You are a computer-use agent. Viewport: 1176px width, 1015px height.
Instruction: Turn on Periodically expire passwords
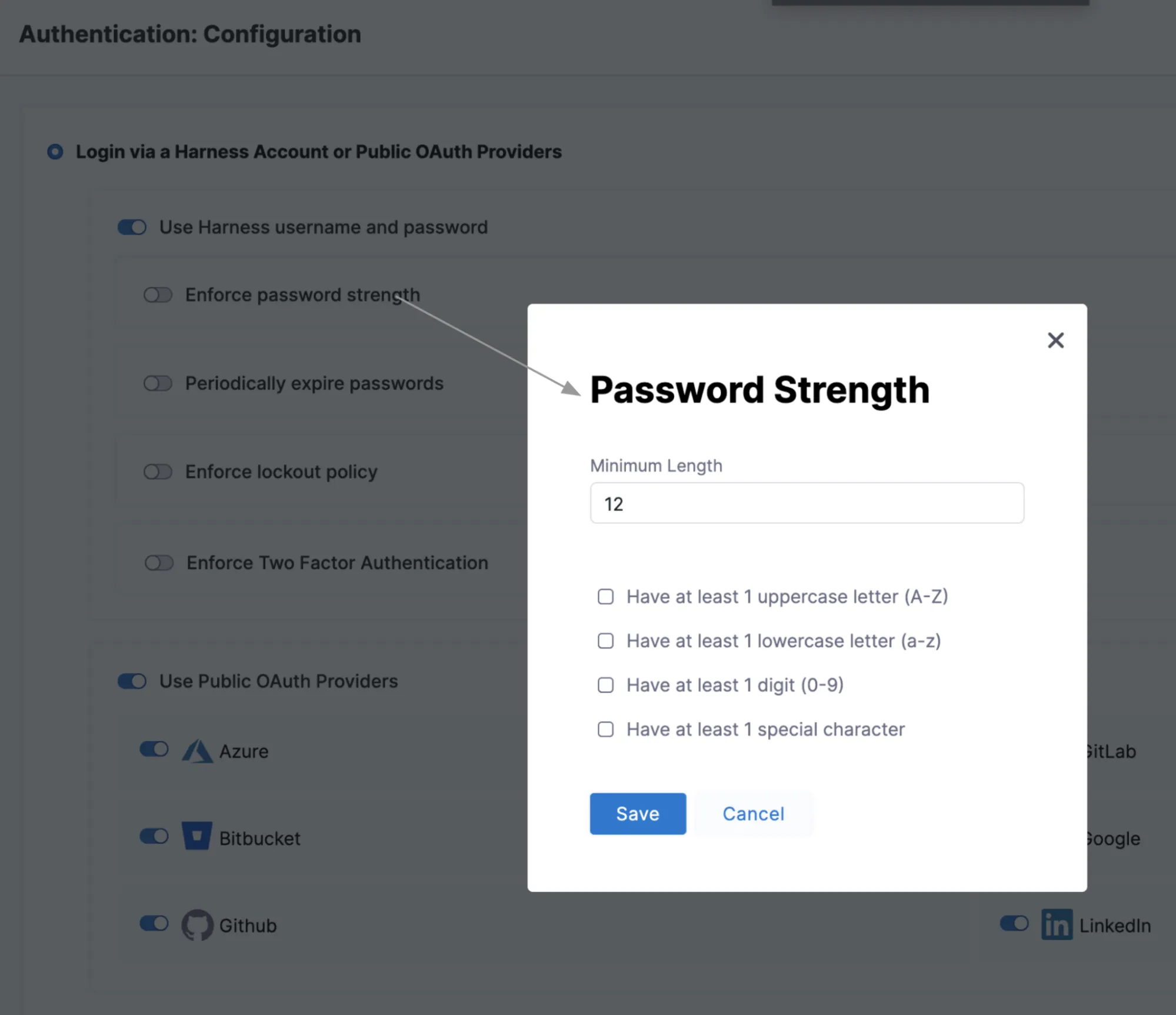click(x=158, y=383)
